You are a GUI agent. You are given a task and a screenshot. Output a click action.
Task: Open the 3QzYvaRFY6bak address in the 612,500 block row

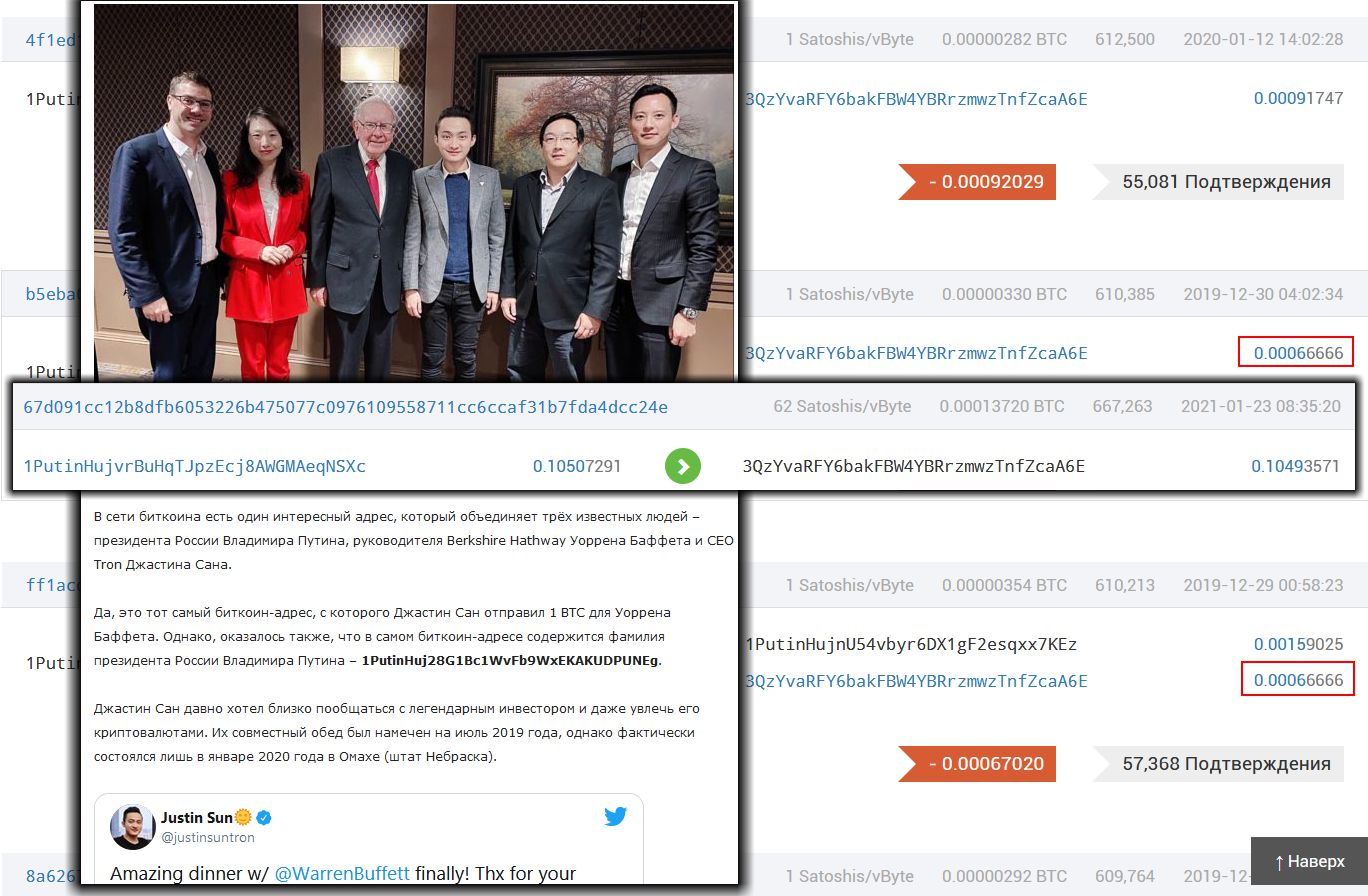[915, 99]
